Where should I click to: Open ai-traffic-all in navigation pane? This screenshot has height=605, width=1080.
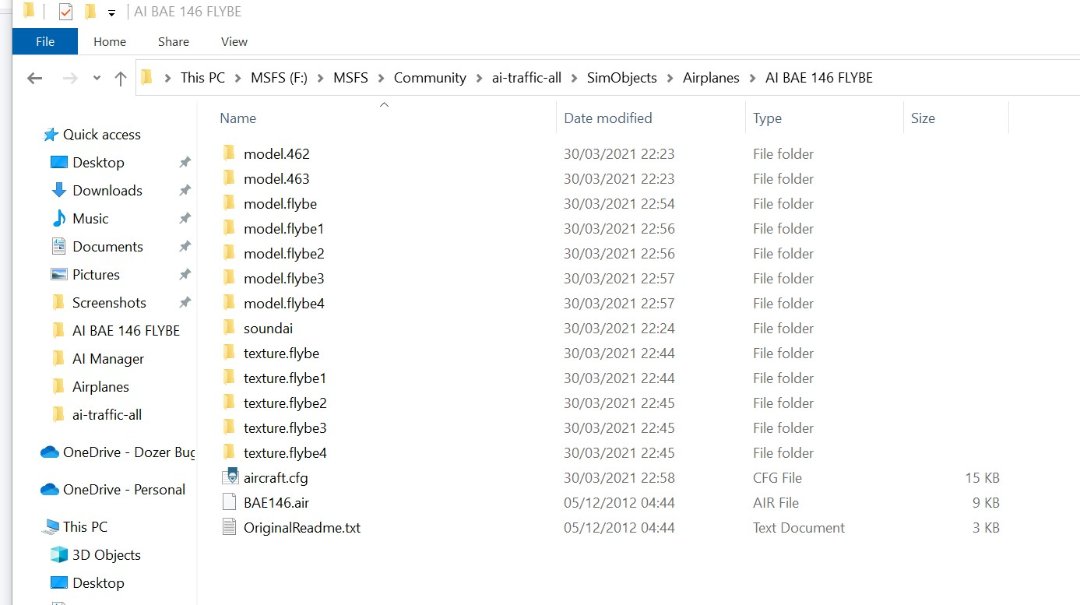[107, 415]
